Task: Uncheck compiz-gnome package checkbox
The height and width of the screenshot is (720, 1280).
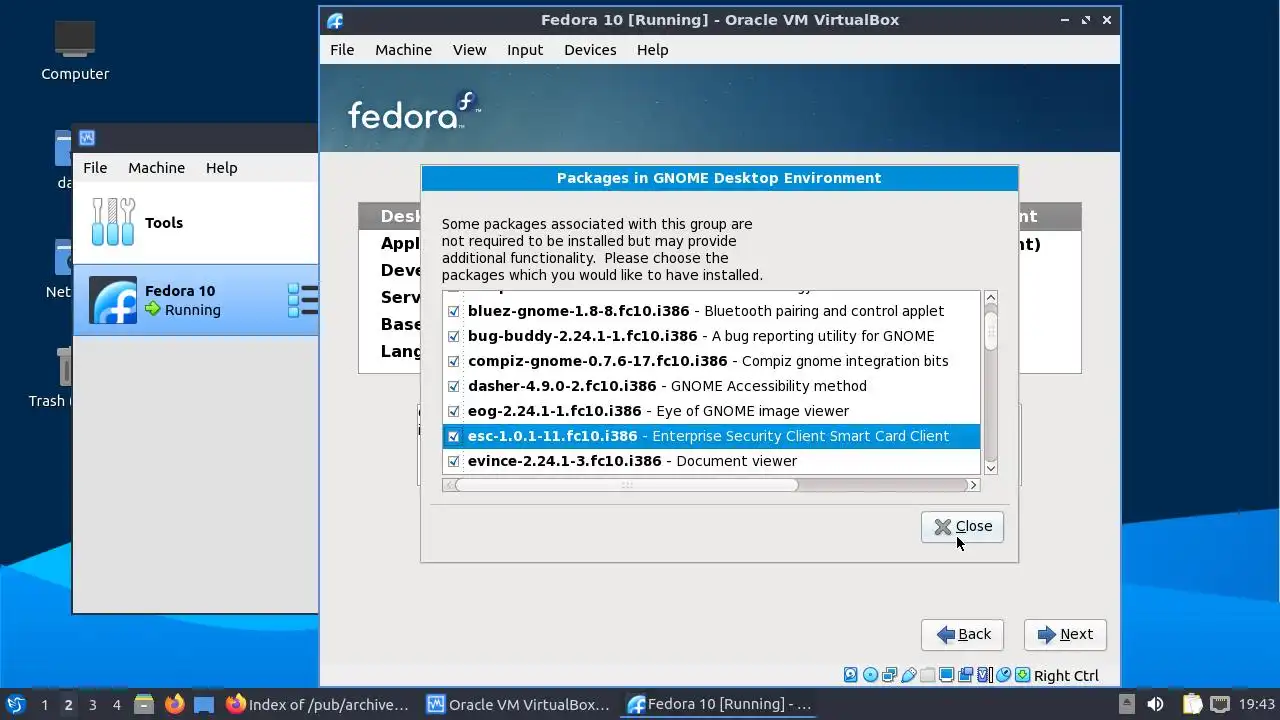Action: pos(454,361)
